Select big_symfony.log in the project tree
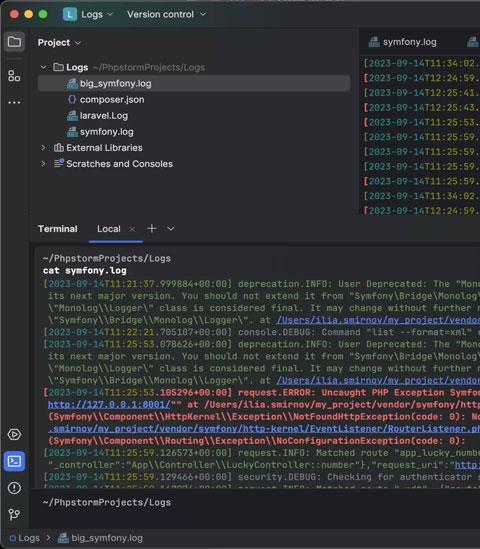The height and width of the screenshot is (549, 480). 194,84
